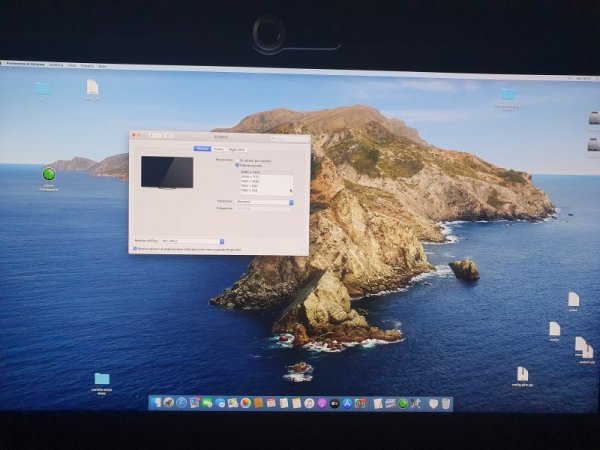Choose the third resolution in the list

[266, 181]
